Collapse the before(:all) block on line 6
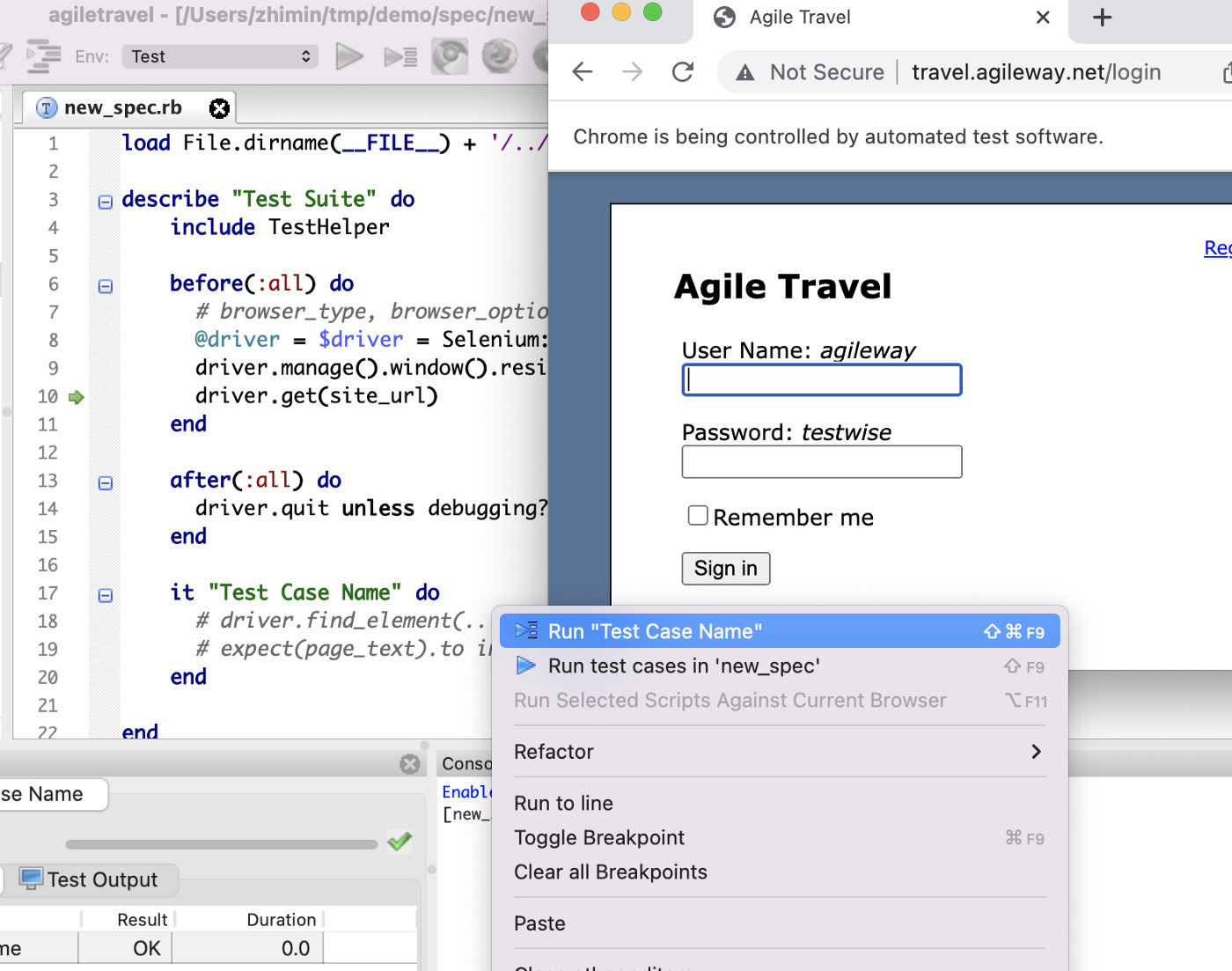Viewport: 1232px width, 971px height. (x=106, y=286)
